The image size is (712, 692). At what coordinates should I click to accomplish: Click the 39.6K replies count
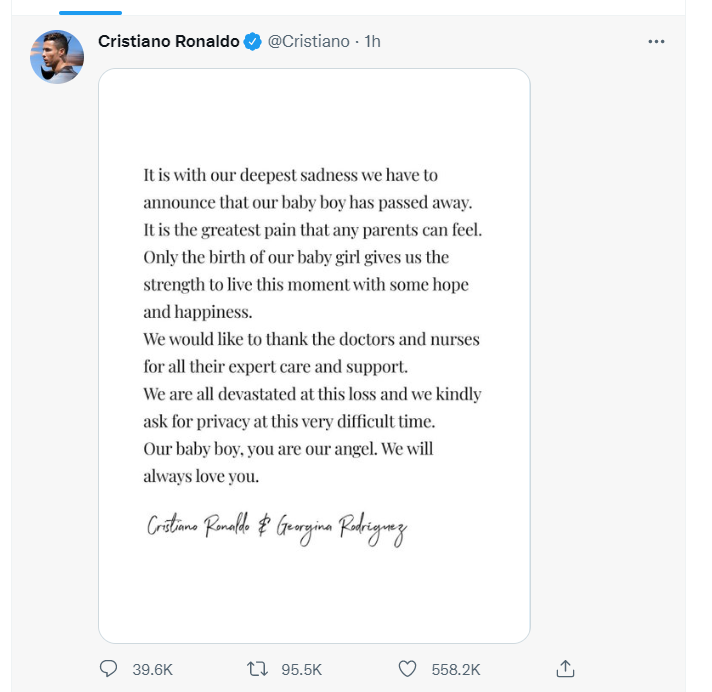152,669
